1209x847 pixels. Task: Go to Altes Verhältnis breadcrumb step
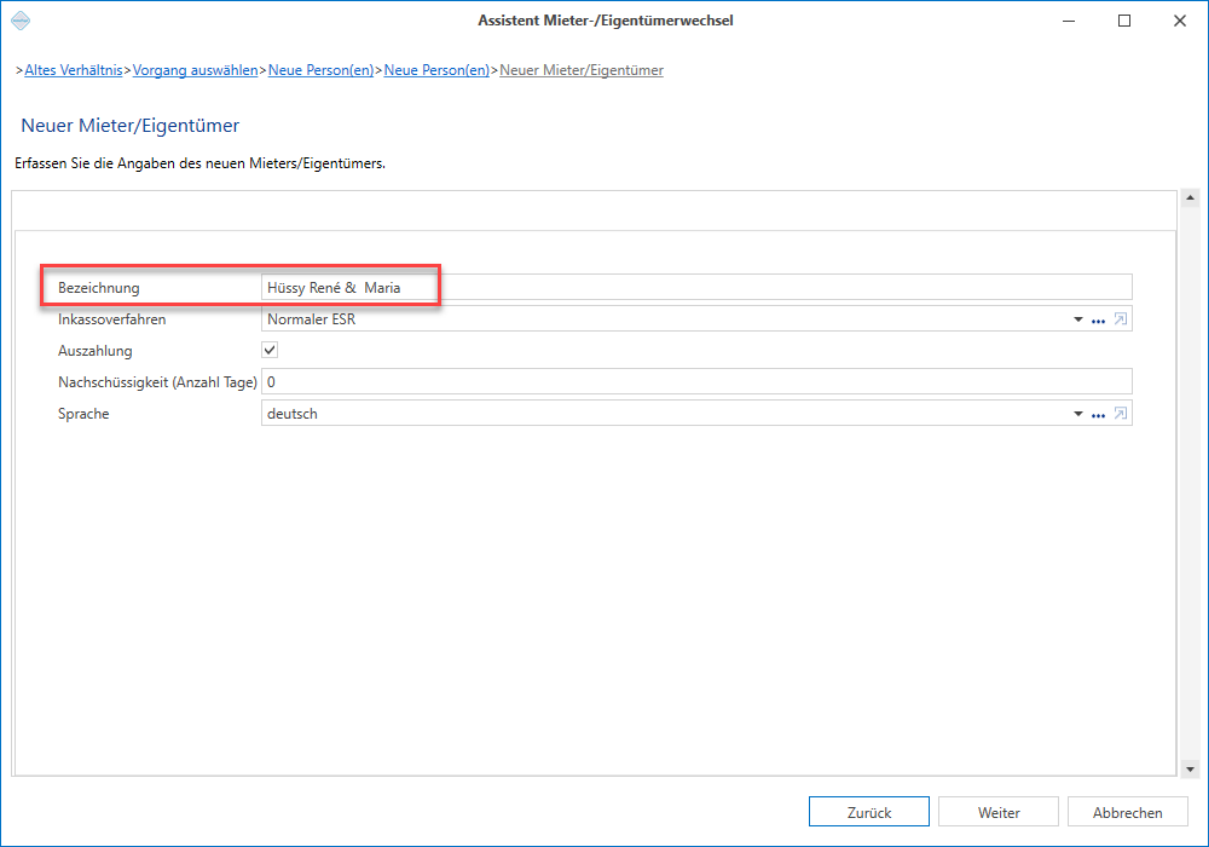[73, 70]
